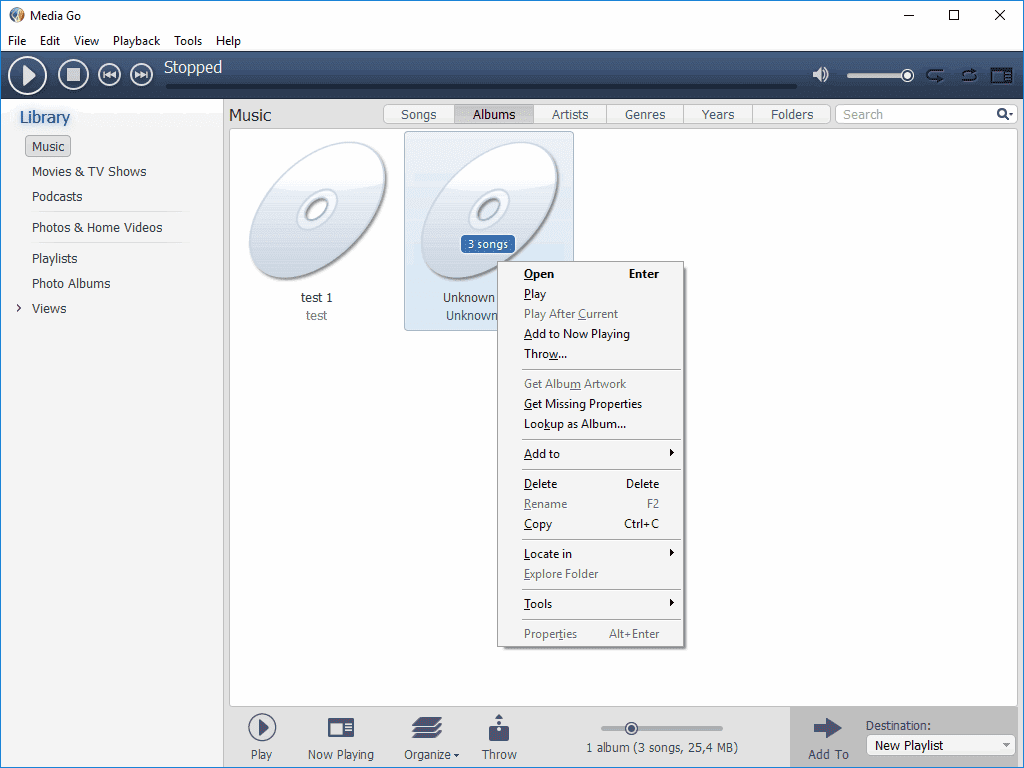Open the File menu
This screenshot has width=1024, height=768.
pyautogui.click(x=17, y=40)
